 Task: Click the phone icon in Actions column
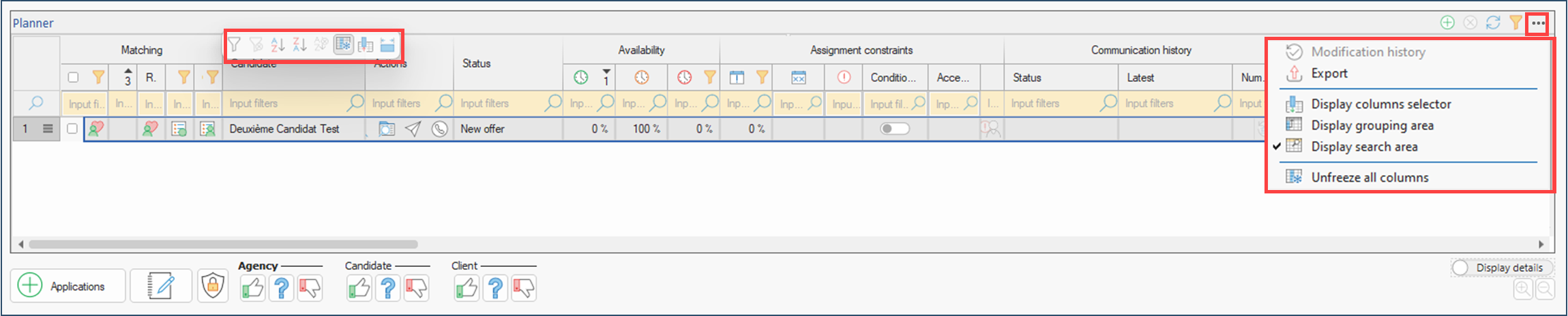[440, 129]
